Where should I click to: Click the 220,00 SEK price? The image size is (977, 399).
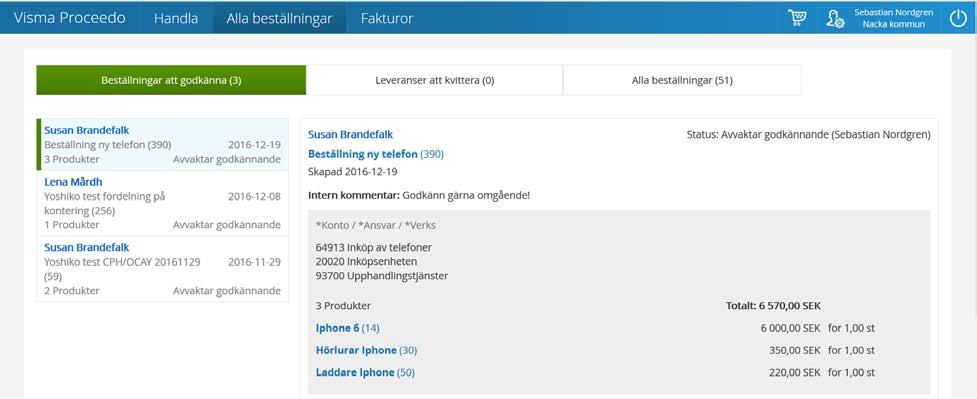pyautogui.click(x=795, y=373)
